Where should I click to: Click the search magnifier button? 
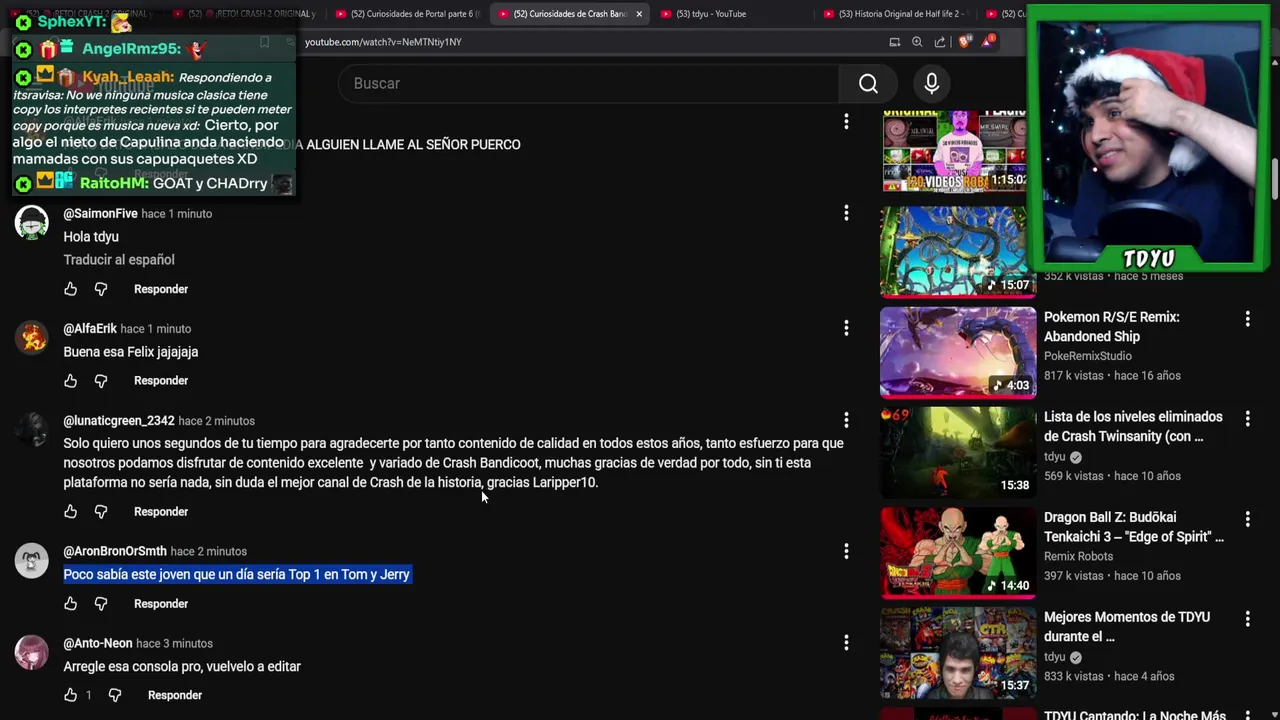click(x=868, y=83)
